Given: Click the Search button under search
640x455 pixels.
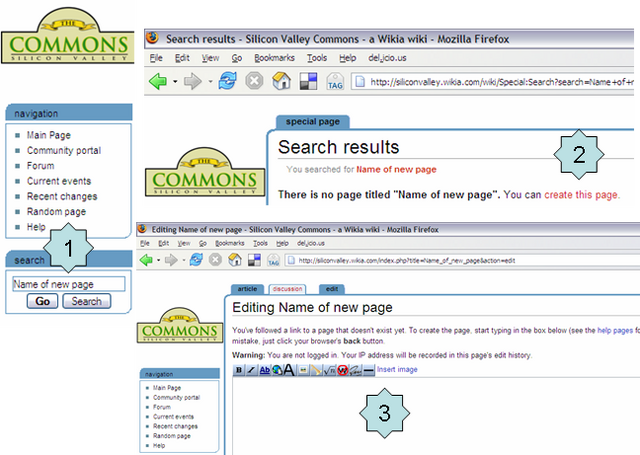Looking at the screenshot, I should coord(87,301).
